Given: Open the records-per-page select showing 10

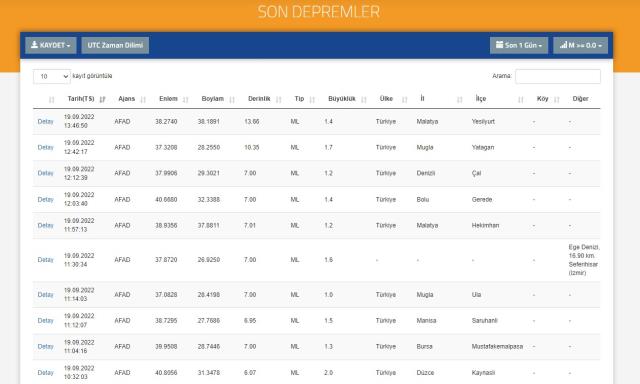Looking at the screenshot, I should [x=52, y=76].
